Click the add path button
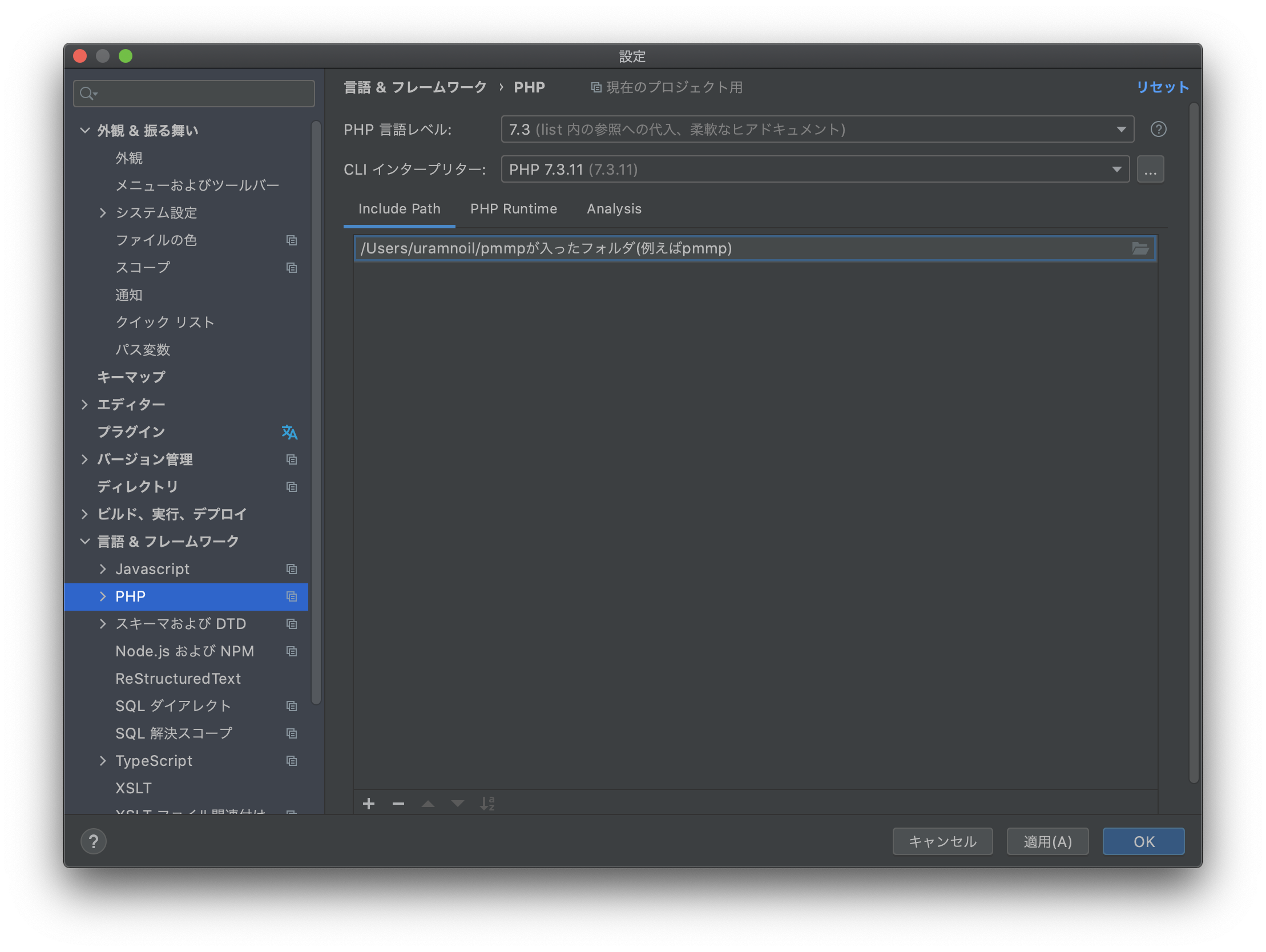 coord(368,803)
